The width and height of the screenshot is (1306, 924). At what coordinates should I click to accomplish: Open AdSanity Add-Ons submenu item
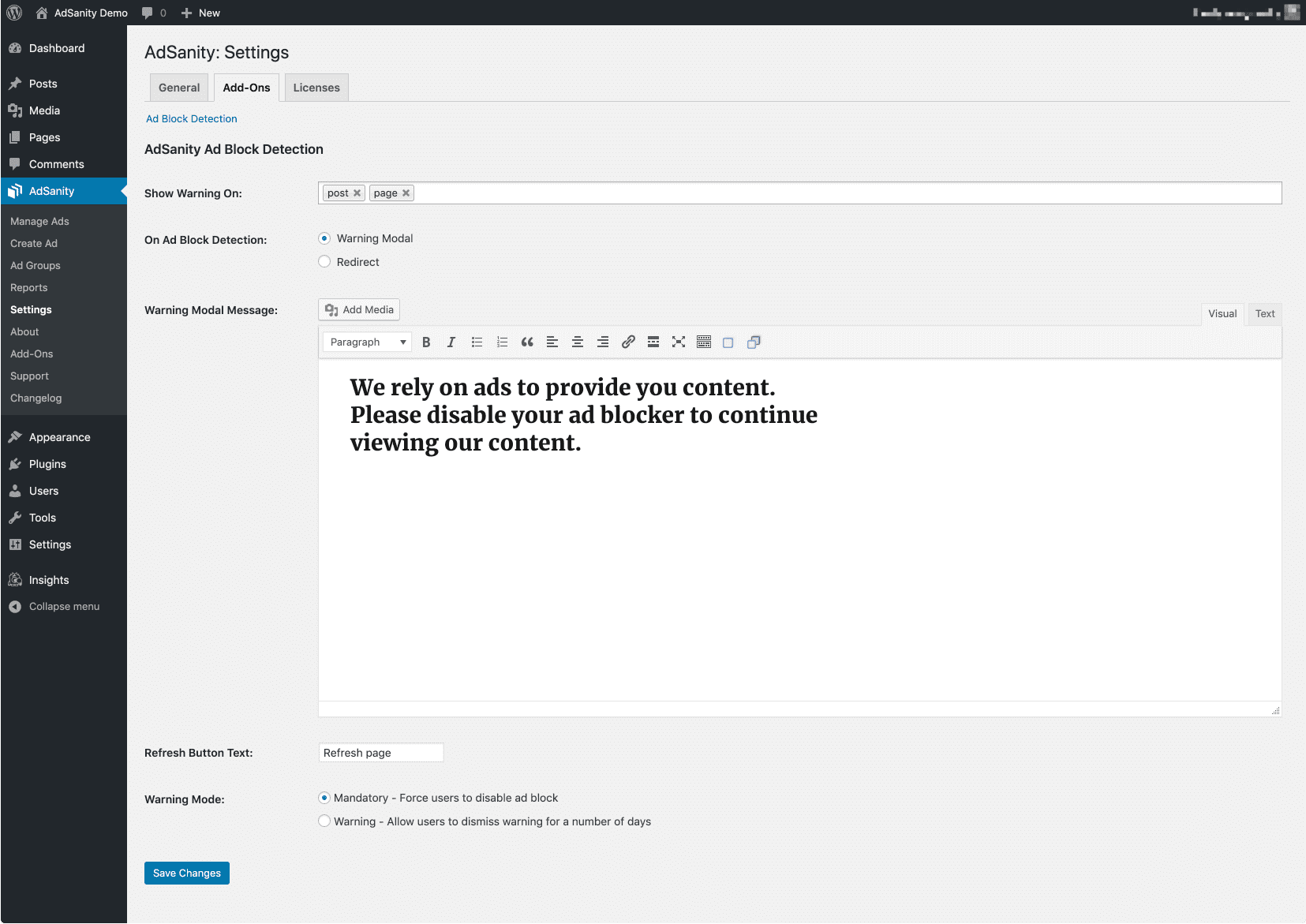click(32, 354)
